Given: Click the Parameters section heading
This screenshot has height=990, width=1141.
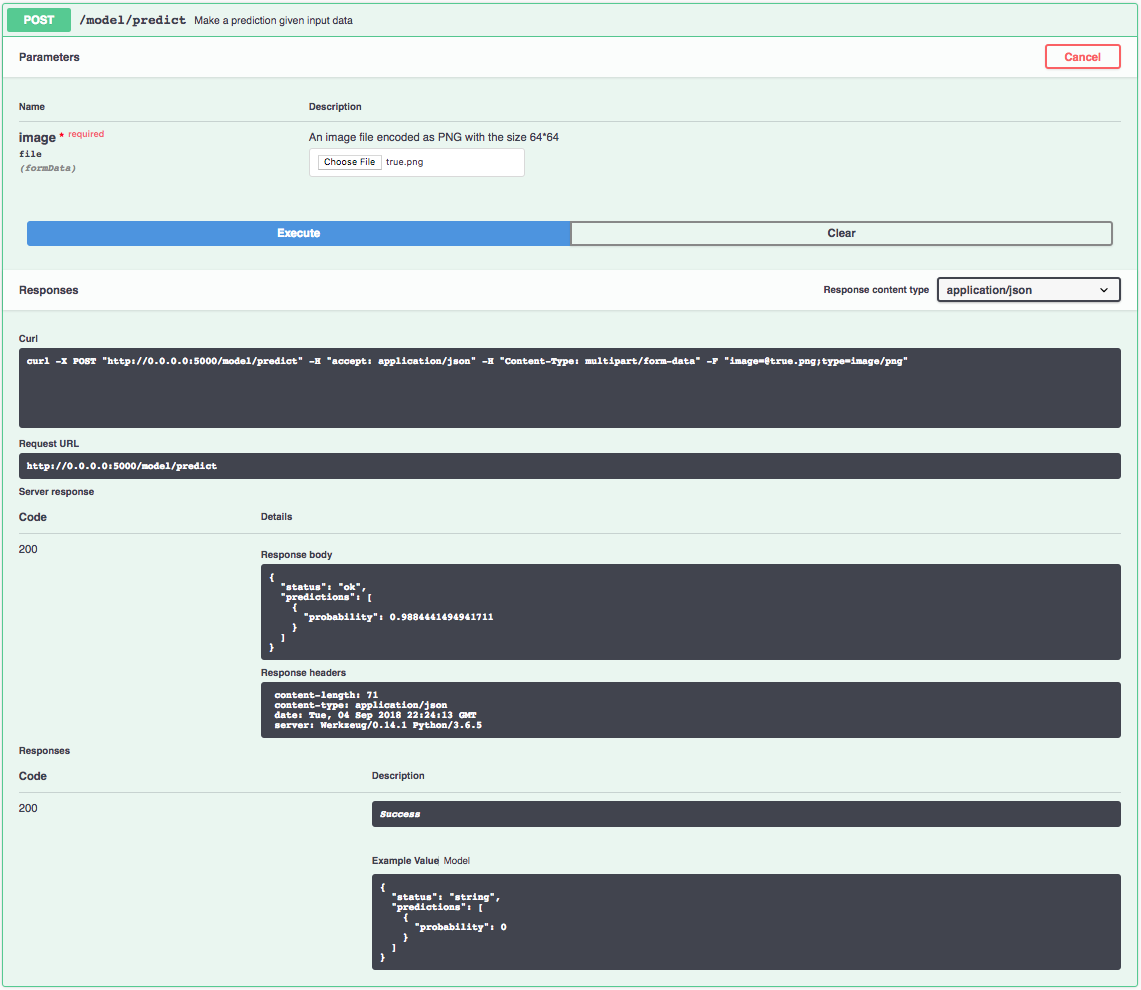Looking at the screenshot, I should point(49,57).
